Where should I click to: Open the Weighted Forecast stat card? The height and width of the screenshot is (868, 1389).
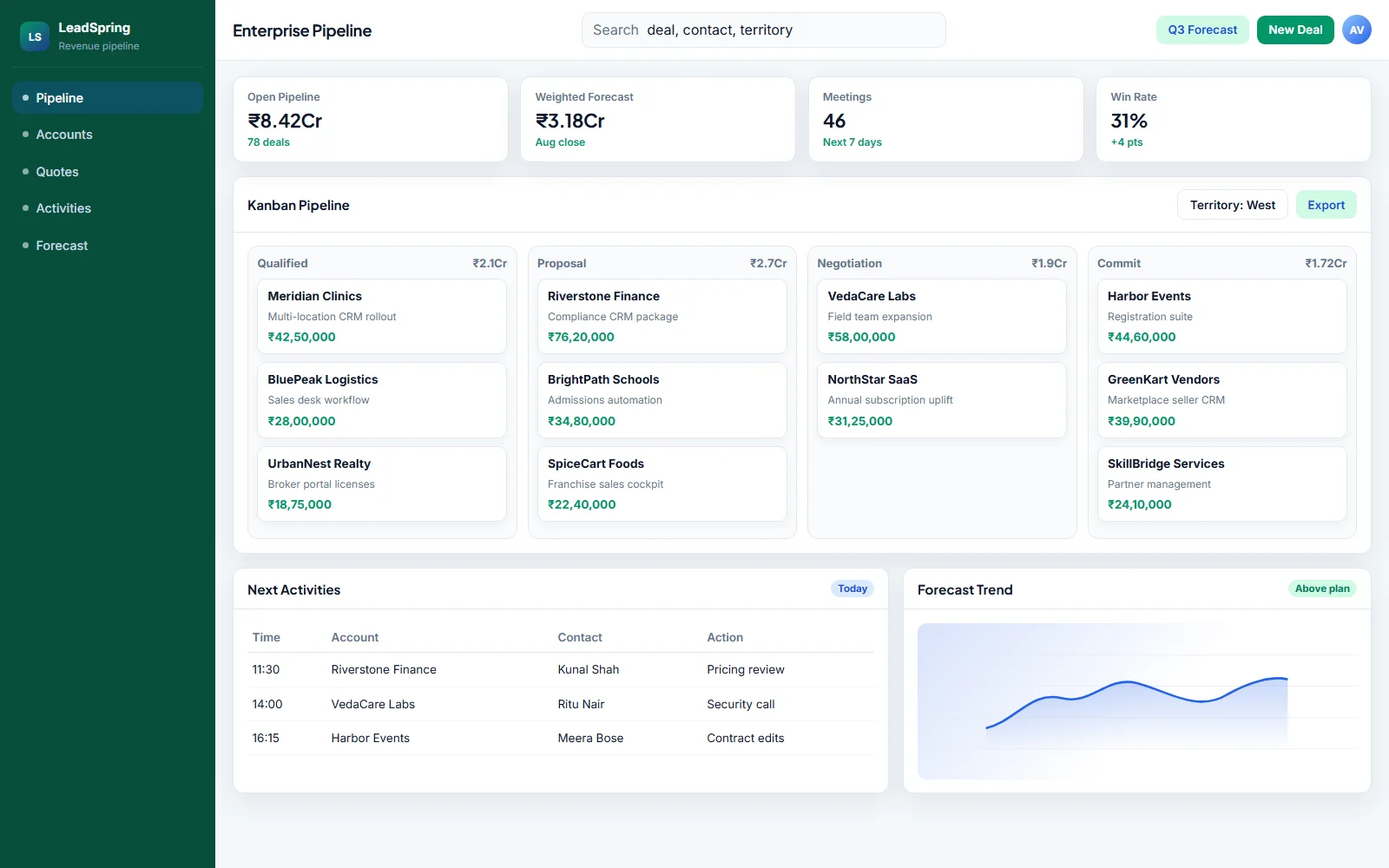[x=658, y=120]
